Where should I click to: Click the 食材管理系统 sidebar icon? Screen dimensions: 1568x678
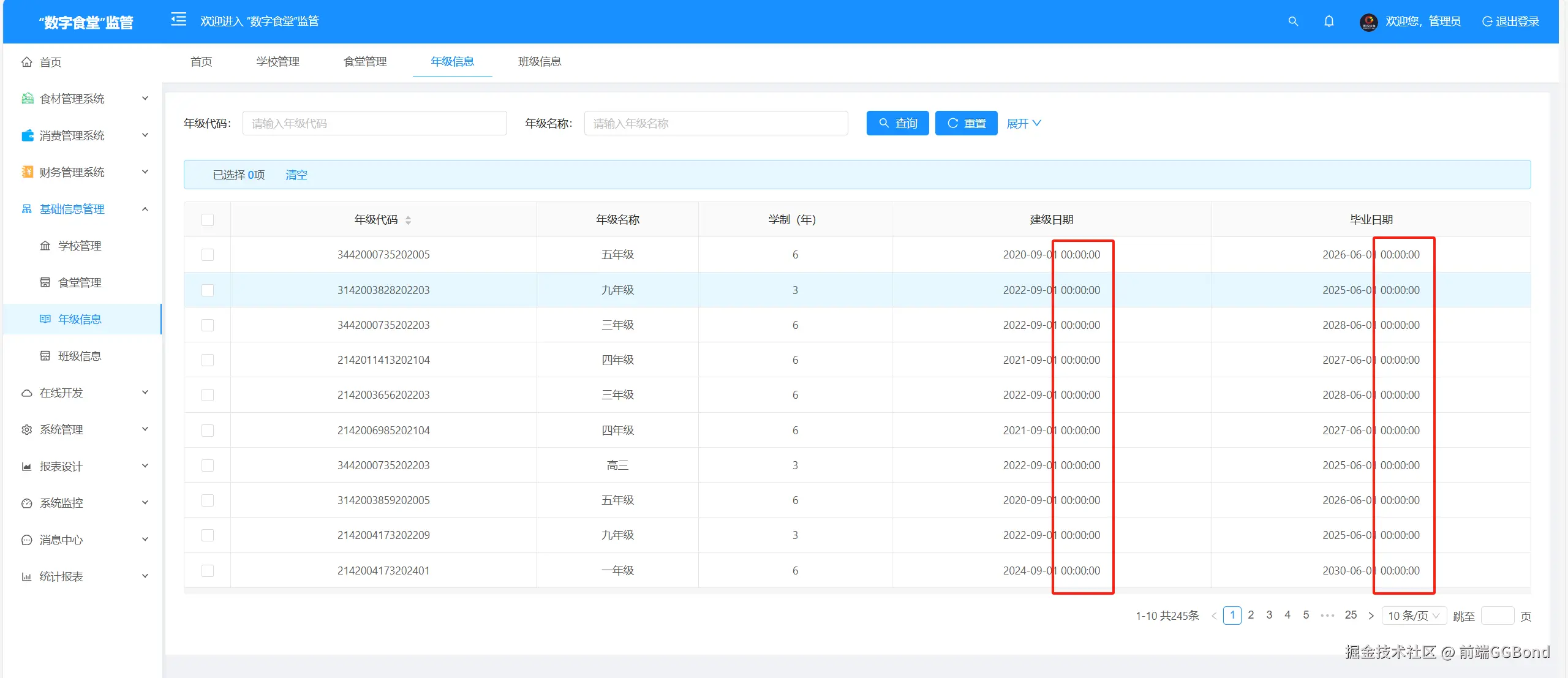[x=28, y=99]
